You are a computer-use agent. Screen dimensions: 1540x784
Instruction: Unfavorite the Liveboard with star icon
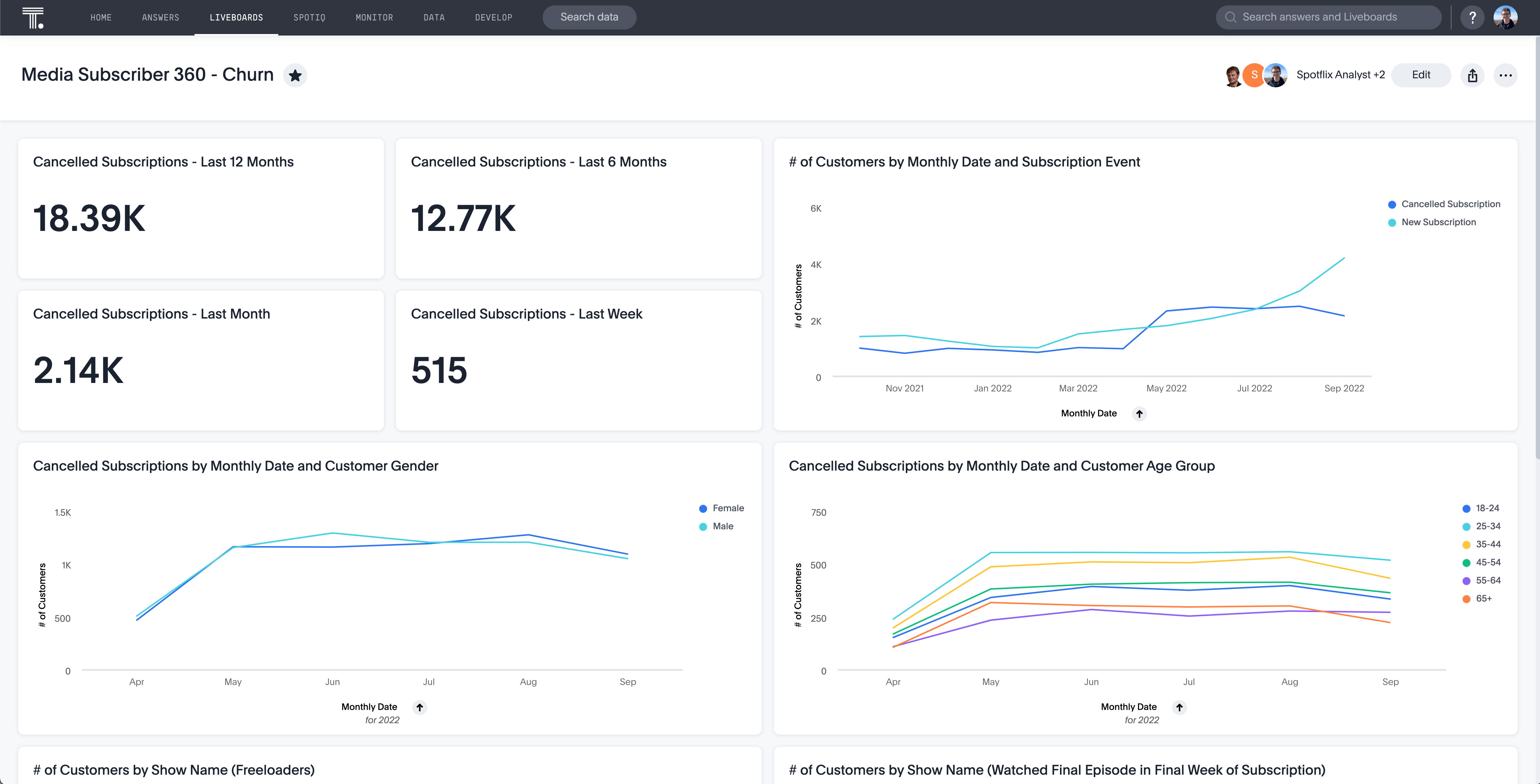coord(295,75)
